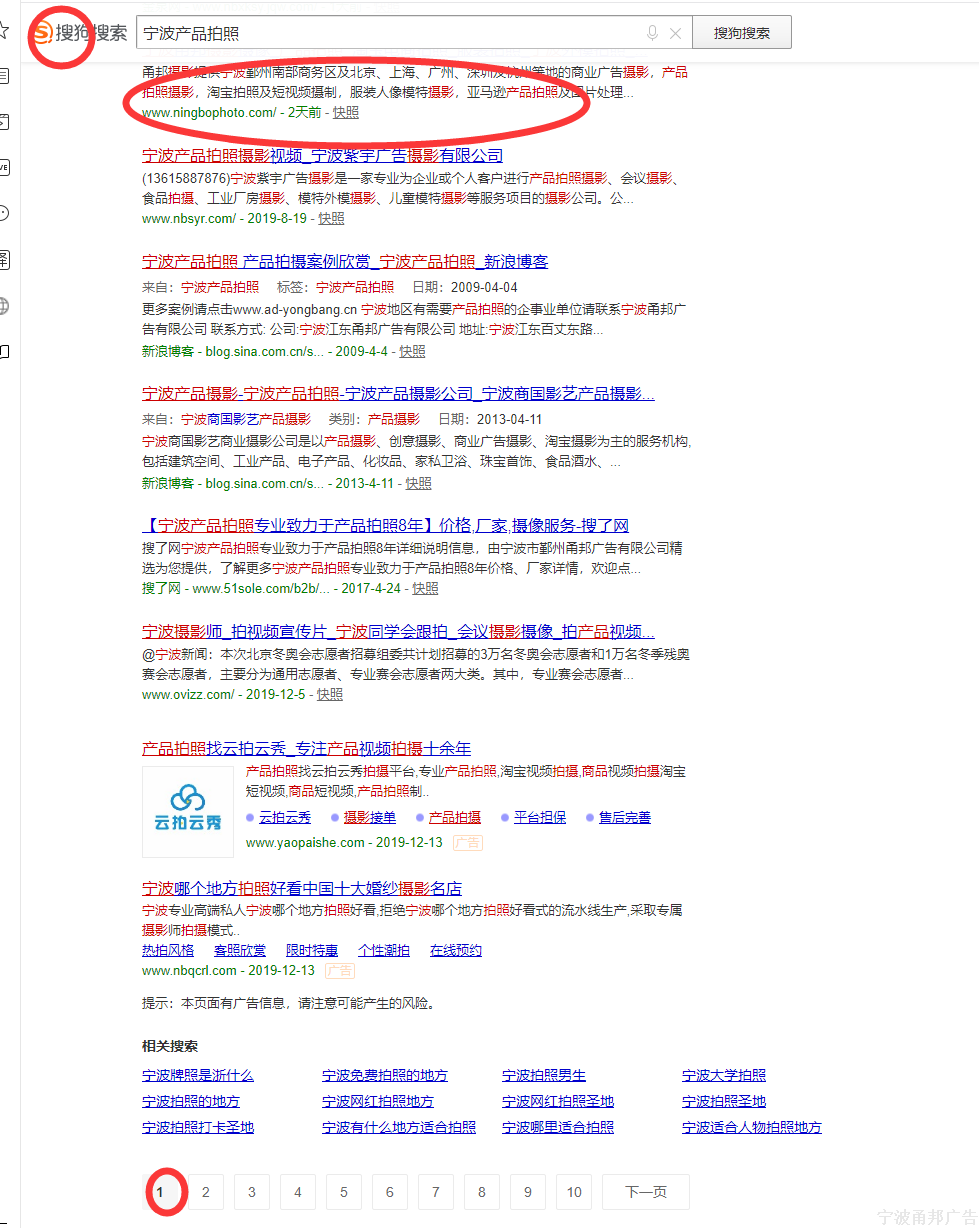Click the www.yaopaishe.com ad URL text
The width and height of the screenshot is (979, 1228).
click(305, 843)
